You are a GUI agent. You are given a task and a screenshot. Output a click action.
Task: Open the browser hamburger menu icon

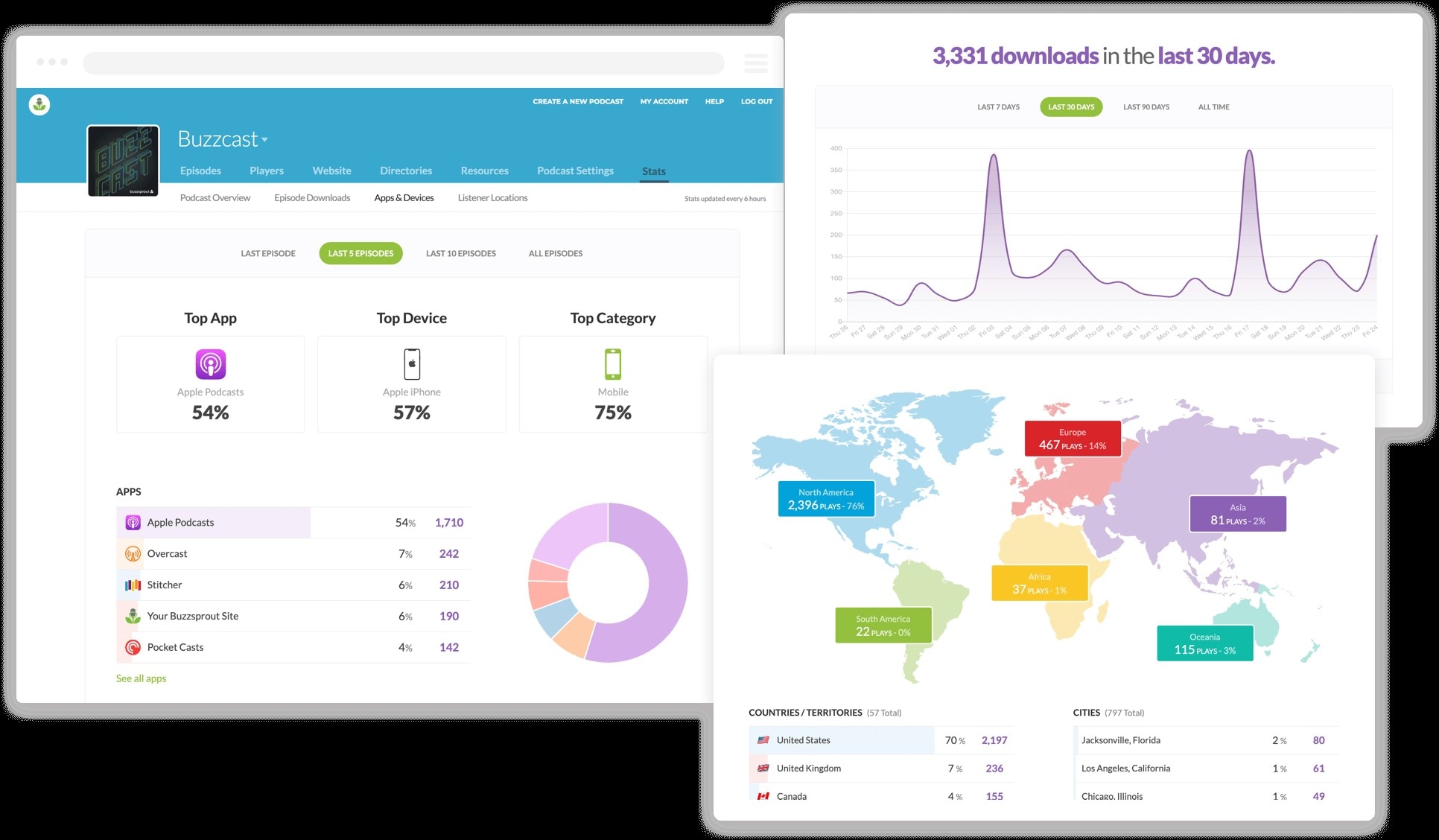pyautogui.click(x=755, y=63)
